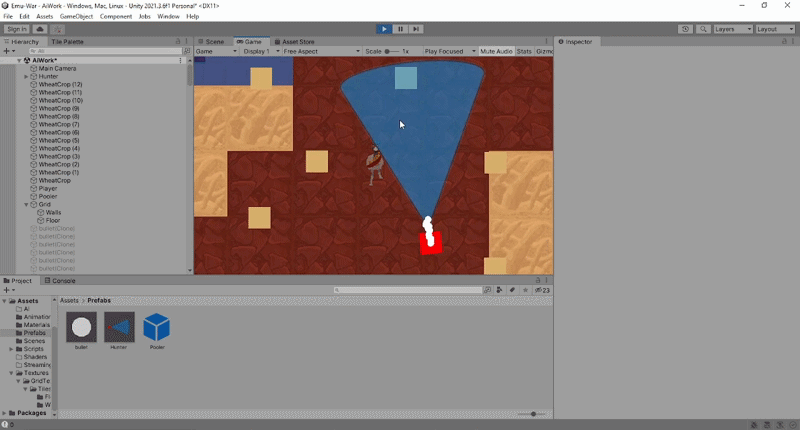Open the Layers dropdown

coord(730,29)
